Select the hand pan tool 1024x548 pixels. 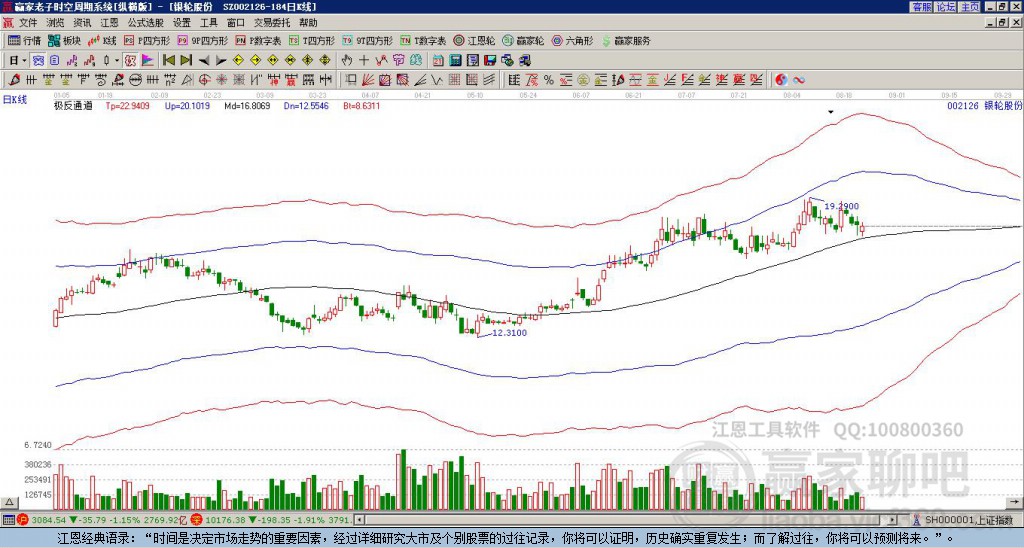pos(347,61)
